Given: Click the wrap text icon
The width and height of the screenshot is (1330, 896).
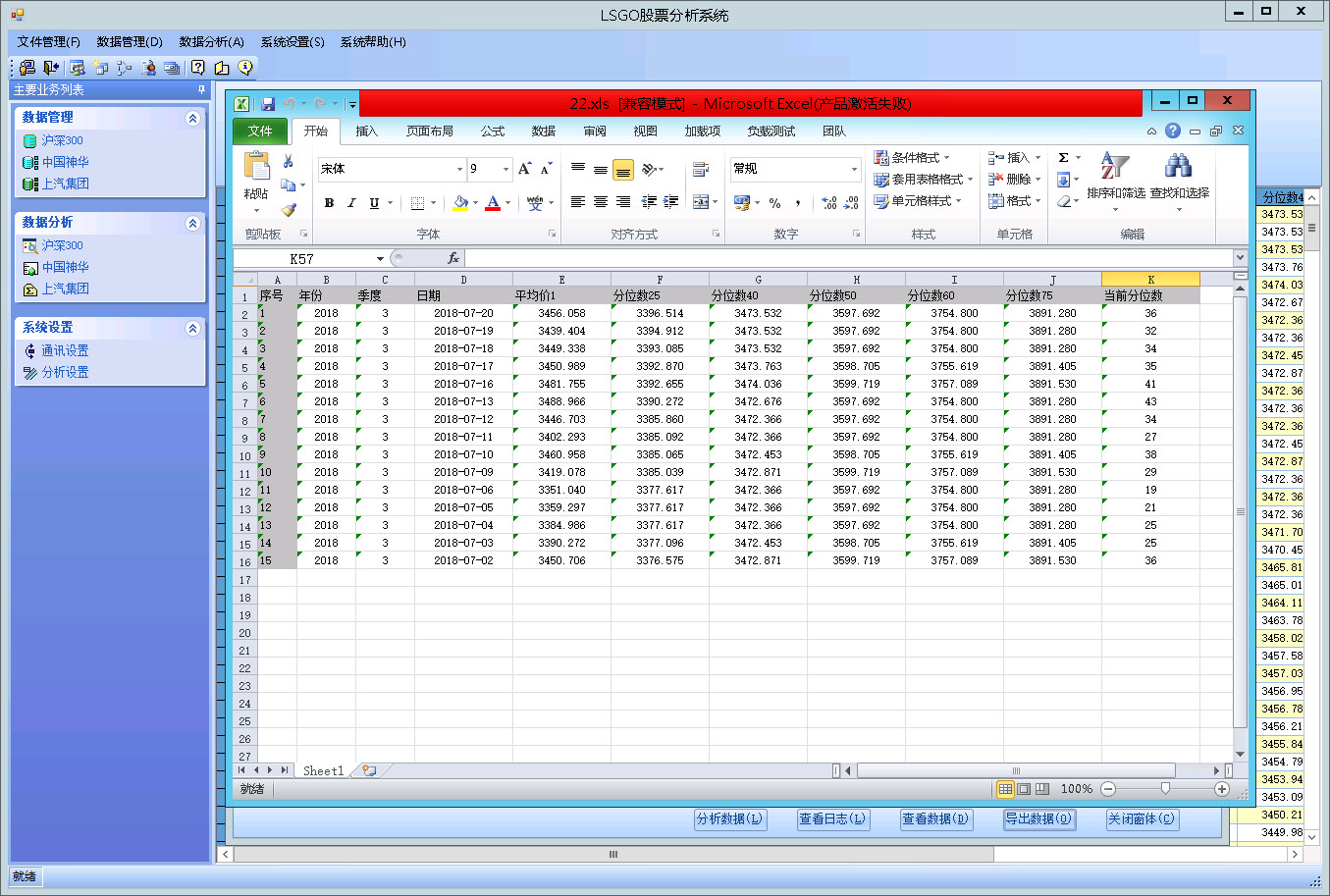Looking at the screenshot, I should 701,170.
